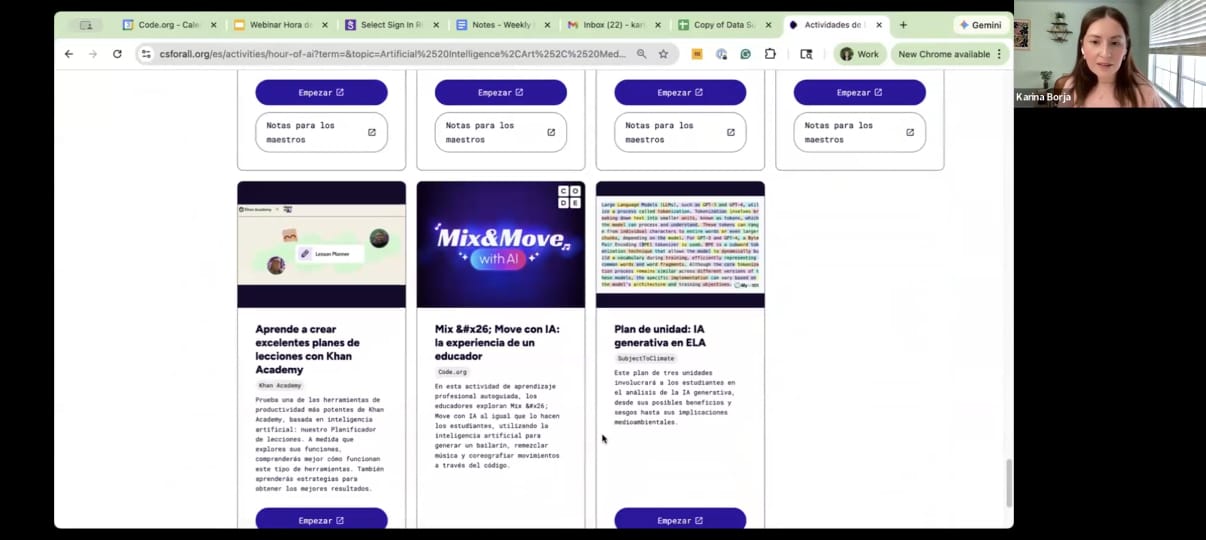Click the browser reload icon
The width and height of the screenshot is (1206, 540).
117,54
